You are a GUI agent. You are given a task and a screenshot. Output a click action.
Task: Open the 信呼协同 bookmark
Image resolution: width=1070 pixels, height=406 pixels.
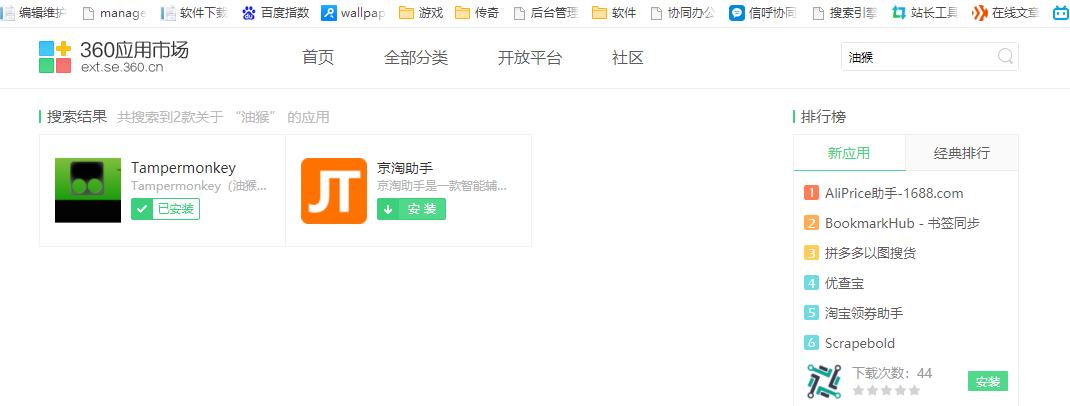(x=762, y=12)
